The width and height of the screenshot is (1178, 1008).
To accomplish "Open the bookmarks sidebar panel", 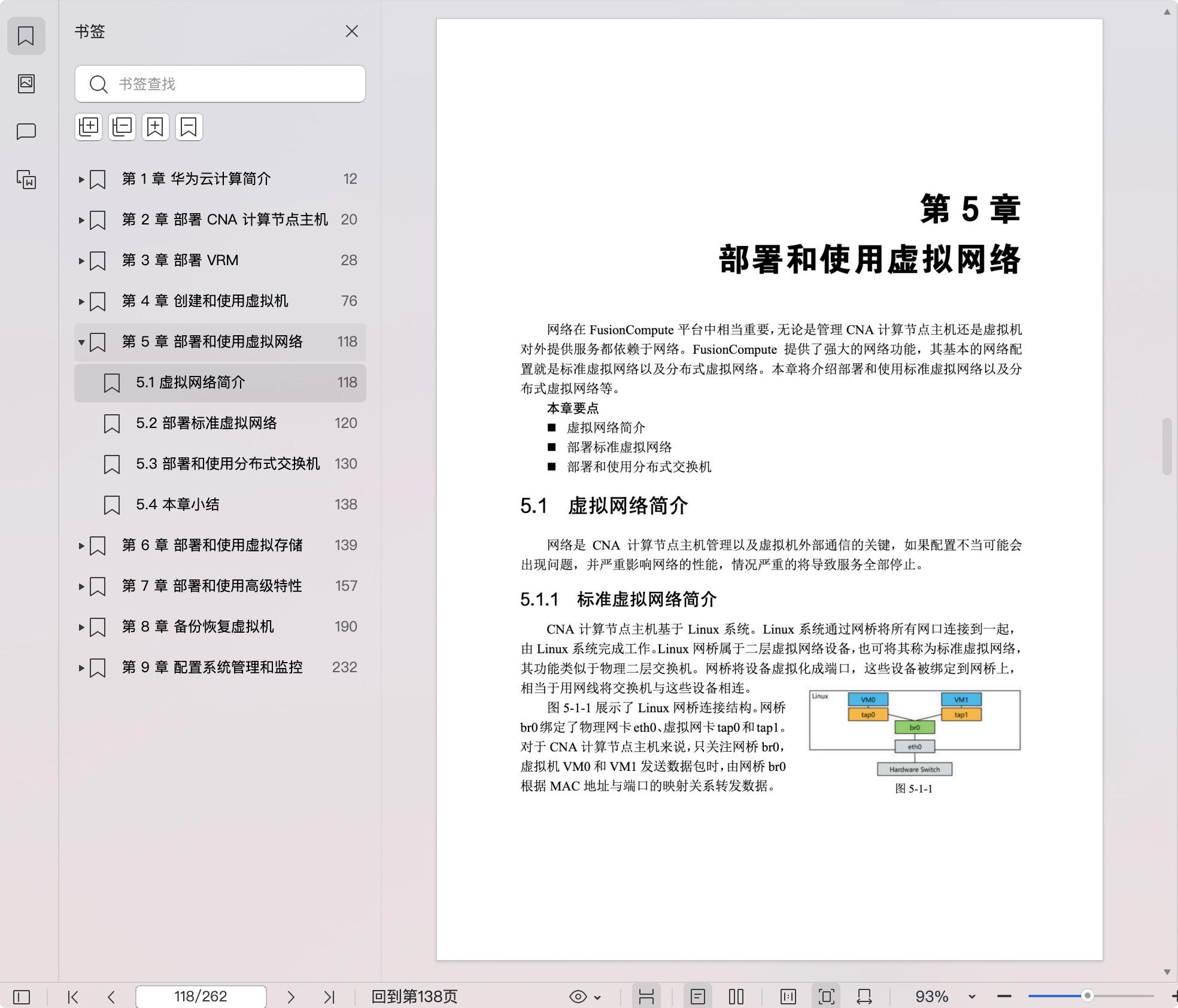I will coord(26,36).
